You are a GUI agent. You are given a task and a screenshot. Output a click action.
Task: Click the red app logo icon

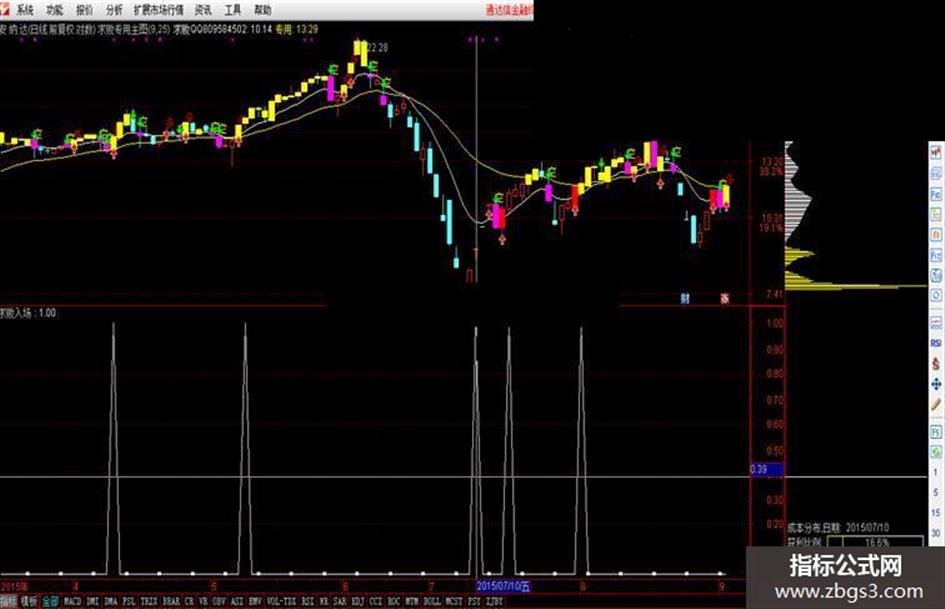pyautogui.click(x=5, y=8)
